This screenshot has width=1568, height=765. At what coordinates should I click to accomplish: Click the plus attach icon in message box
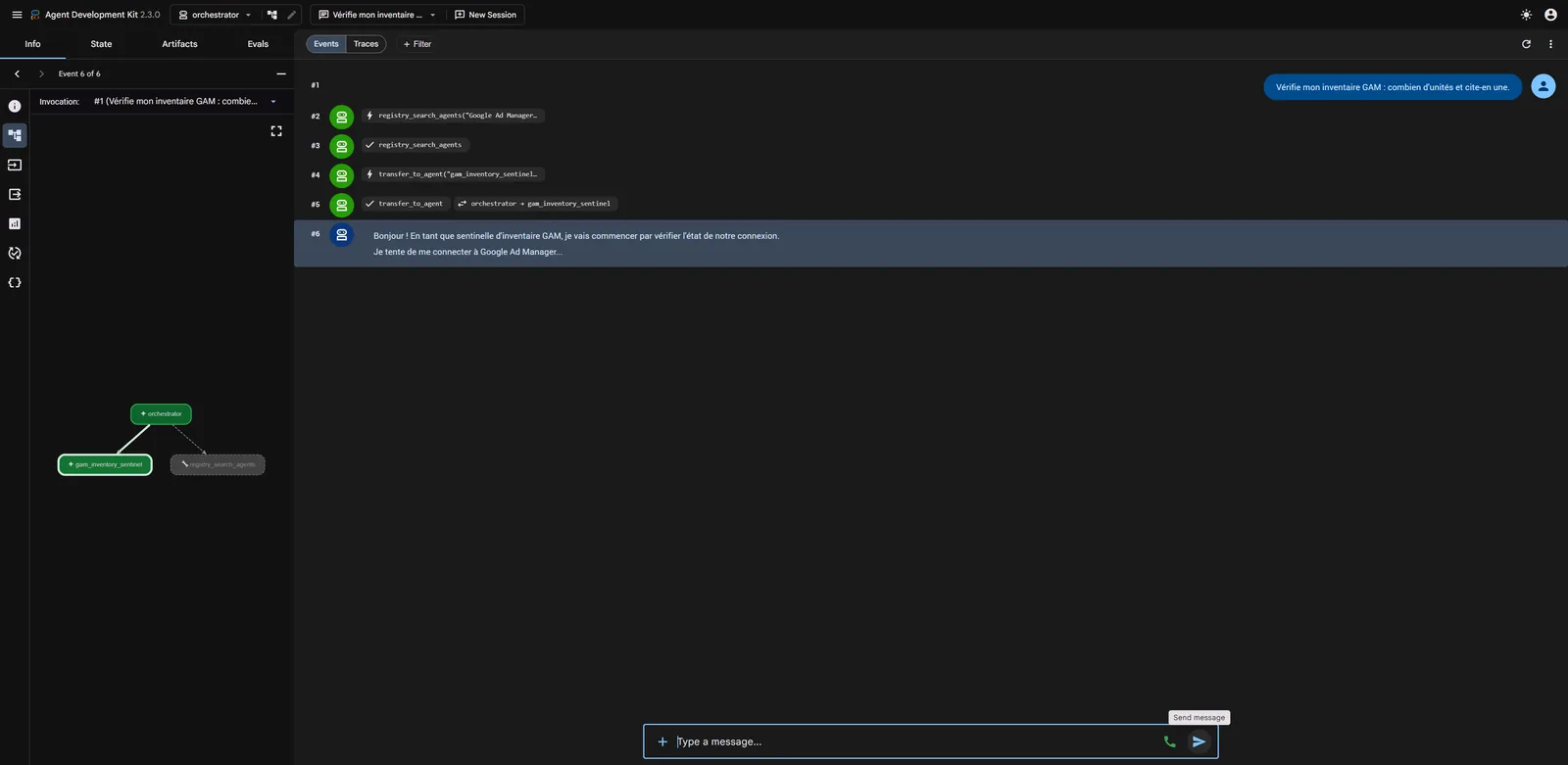click(662, 741)
